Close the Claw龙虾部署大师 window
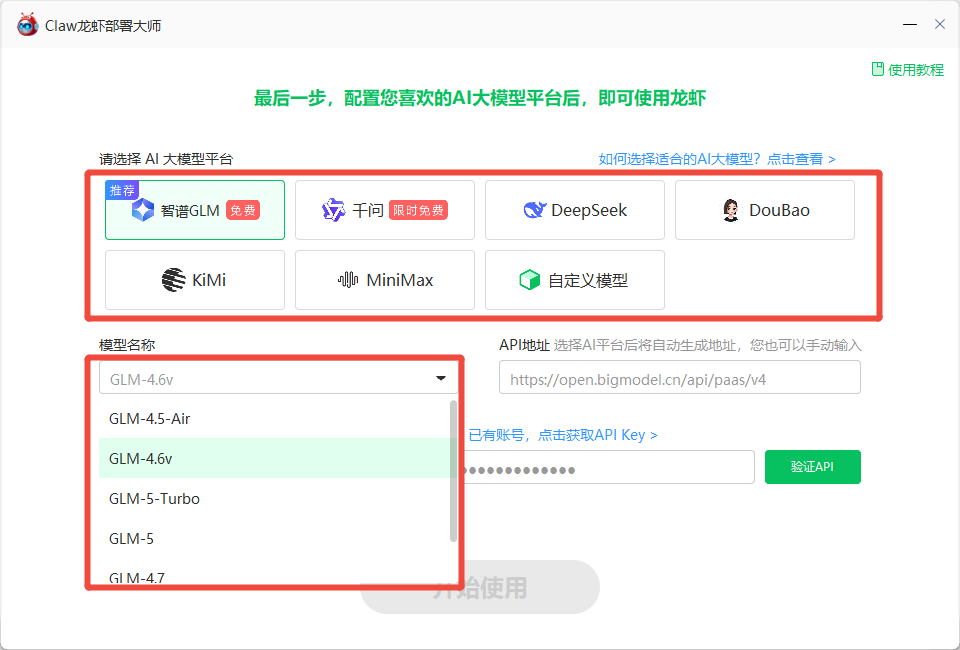 click(x=940, y=24)
